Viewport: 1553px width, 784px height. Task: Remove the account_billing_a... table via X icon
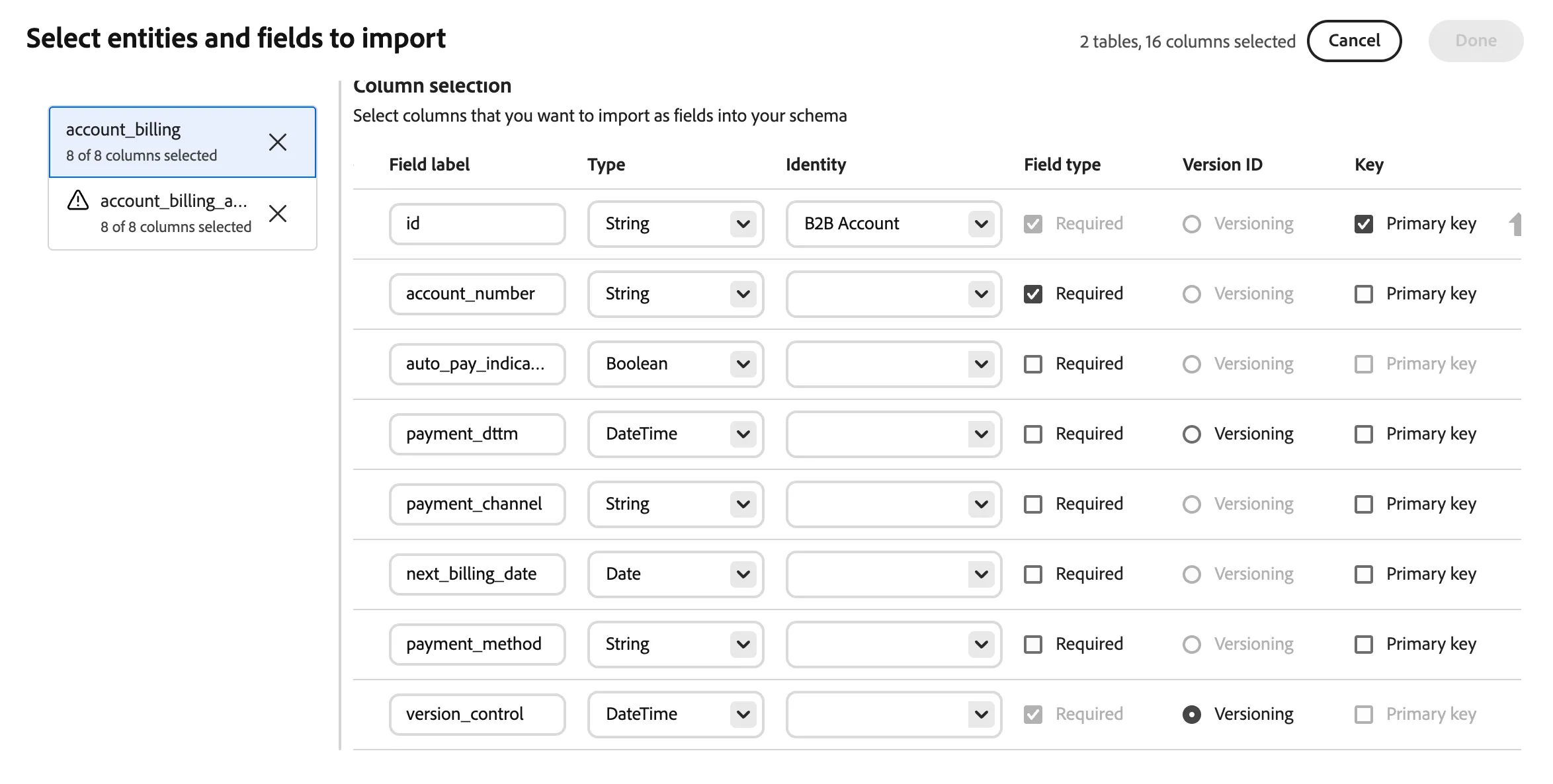pos(278,214)
